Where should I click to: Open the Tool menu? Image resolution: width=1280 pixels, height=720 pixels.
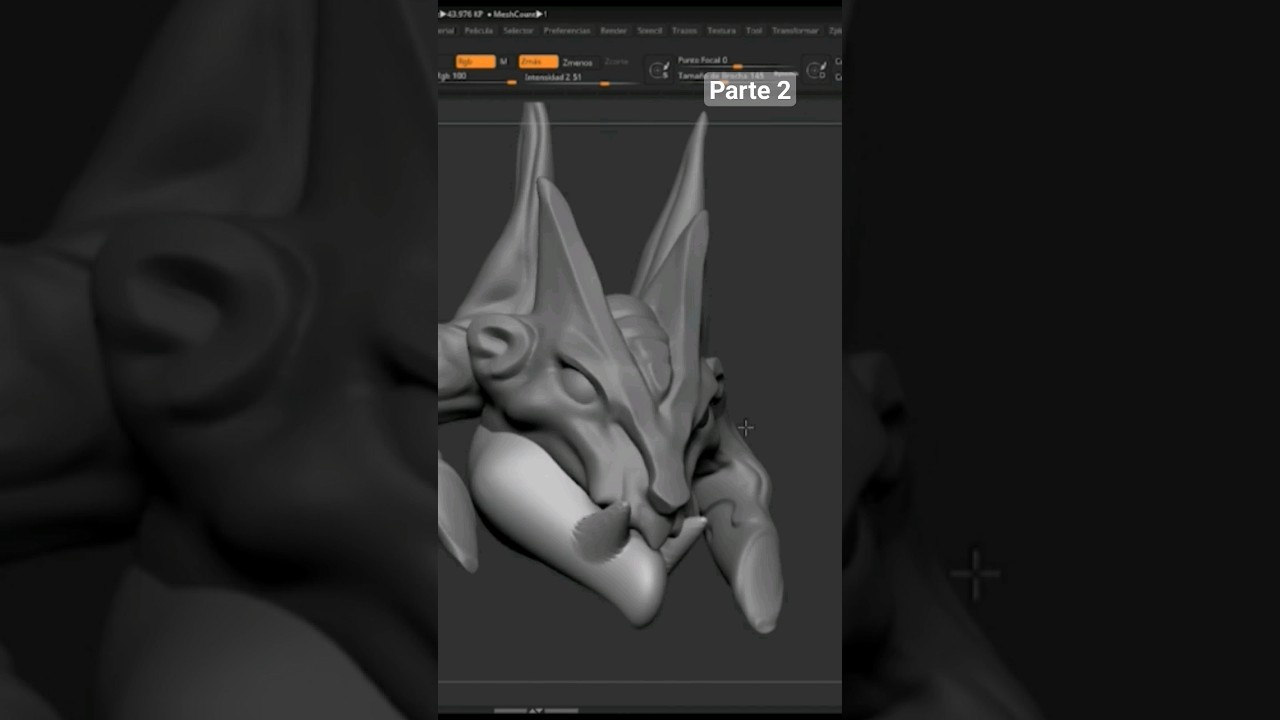[x=754, y=31]
